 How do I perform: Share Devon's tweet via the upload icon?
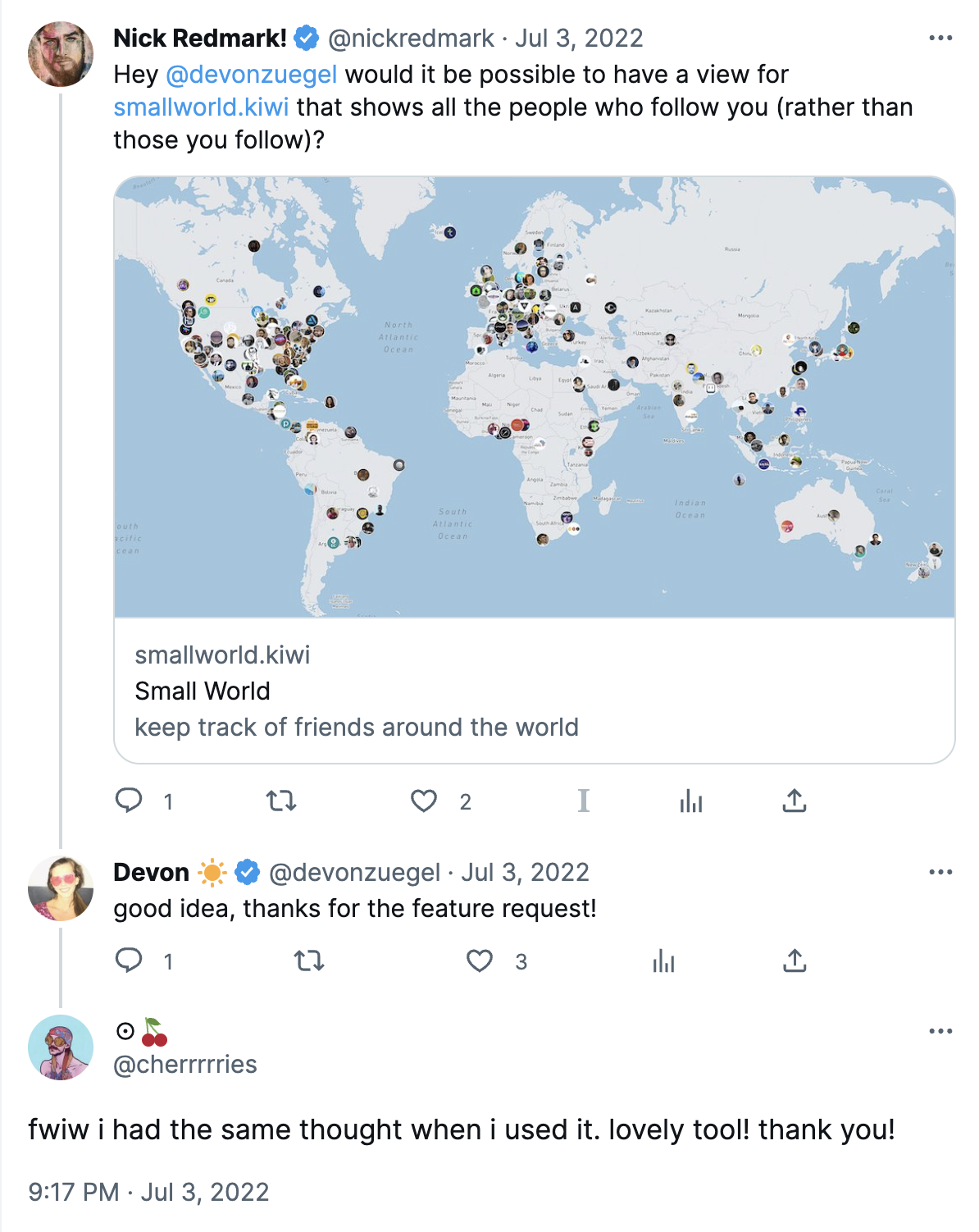[794, 961]
